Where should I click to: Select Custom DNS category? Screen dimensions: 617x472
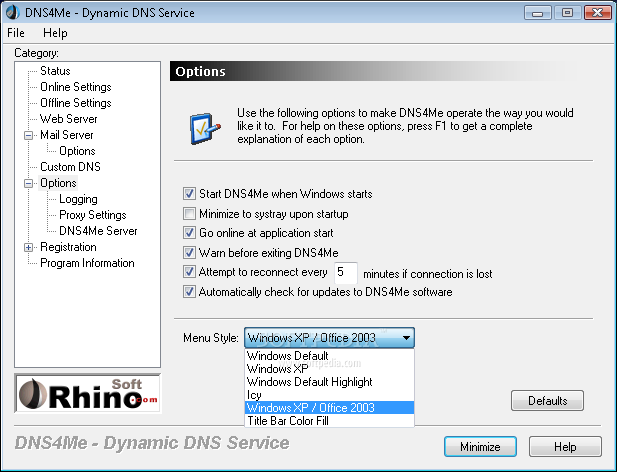tap(70, 167)
